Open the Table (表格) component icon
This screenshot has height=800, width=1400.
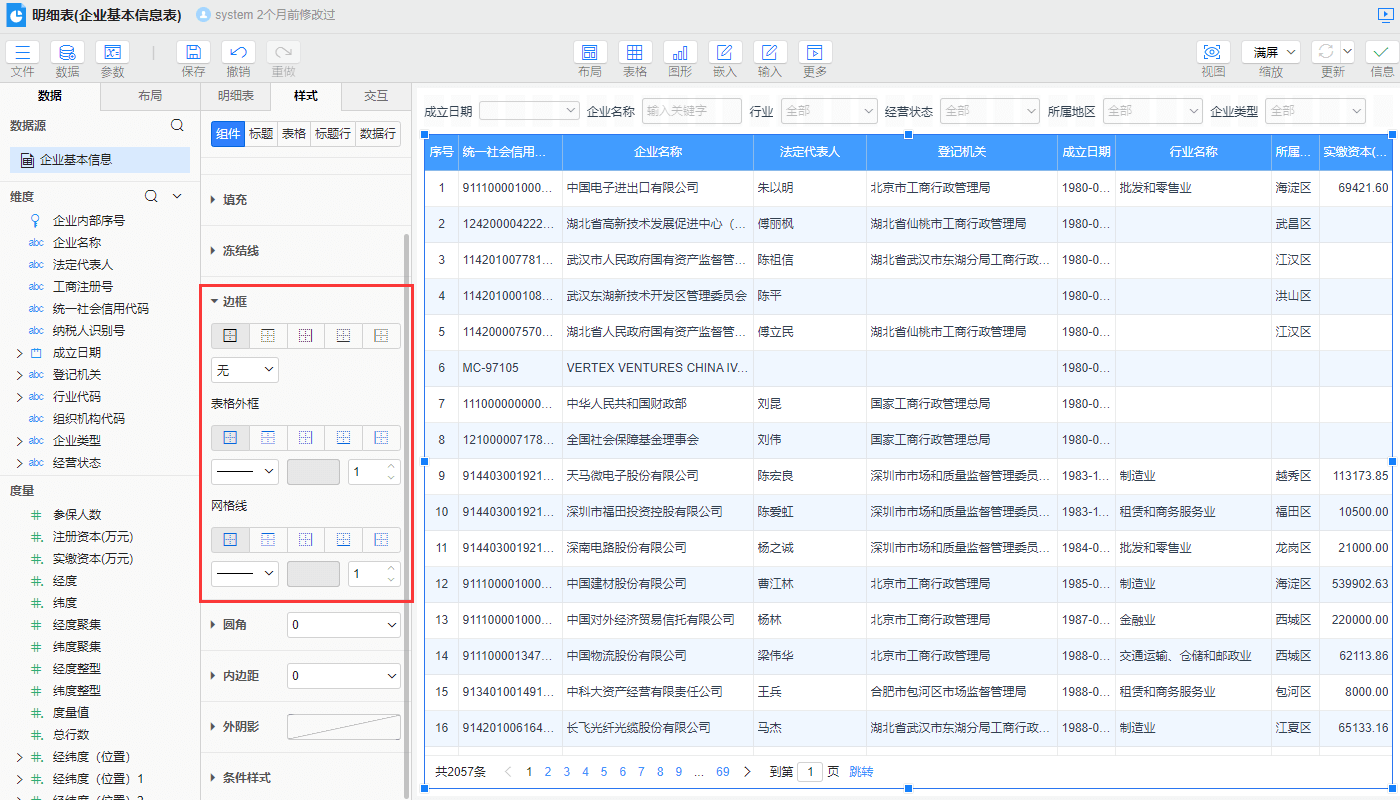click(x=635, y=53)
